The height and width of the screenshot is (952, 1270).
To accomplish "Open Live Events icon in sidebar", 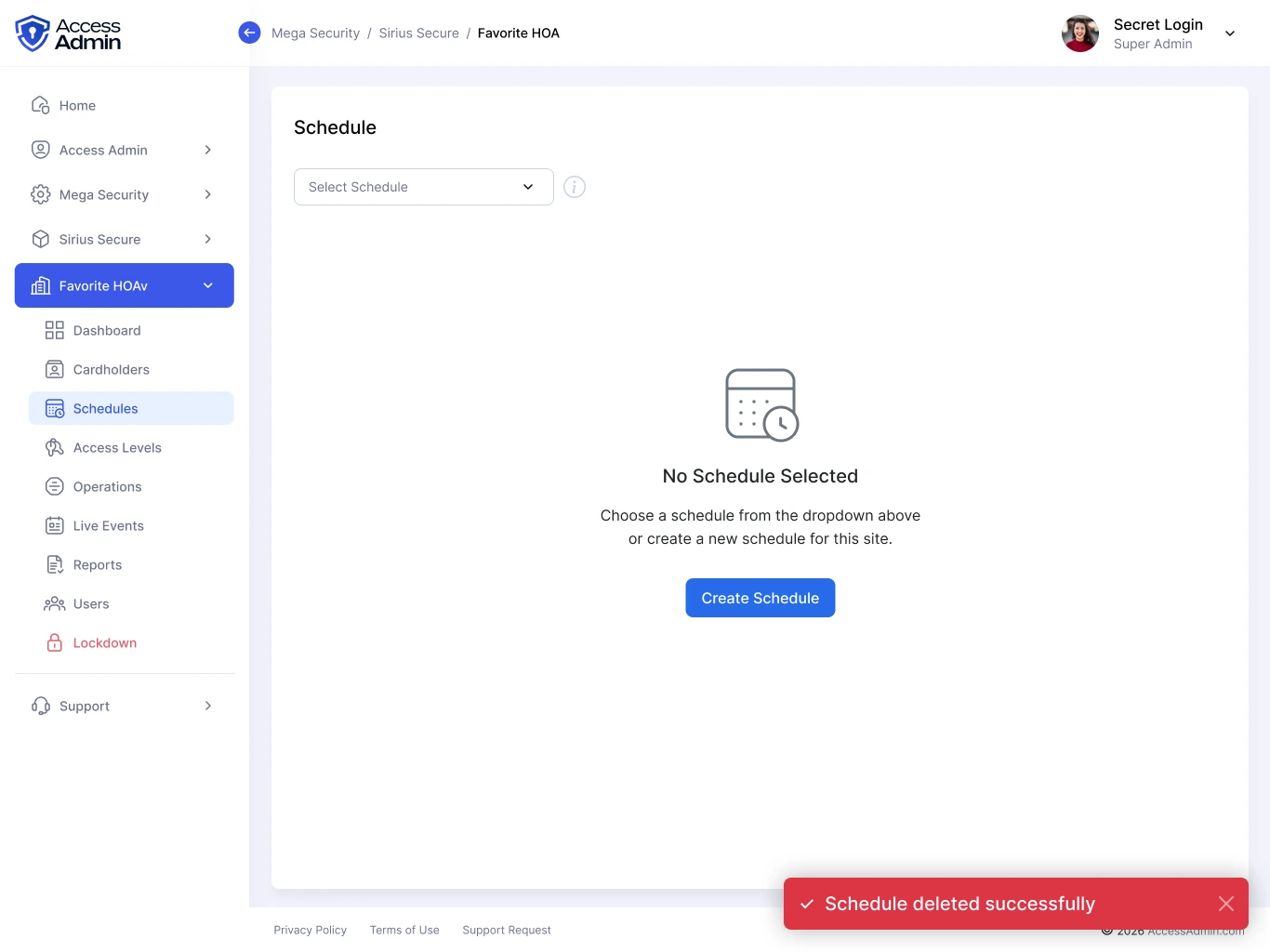I will pyautogui.click(x=55, y=525).
